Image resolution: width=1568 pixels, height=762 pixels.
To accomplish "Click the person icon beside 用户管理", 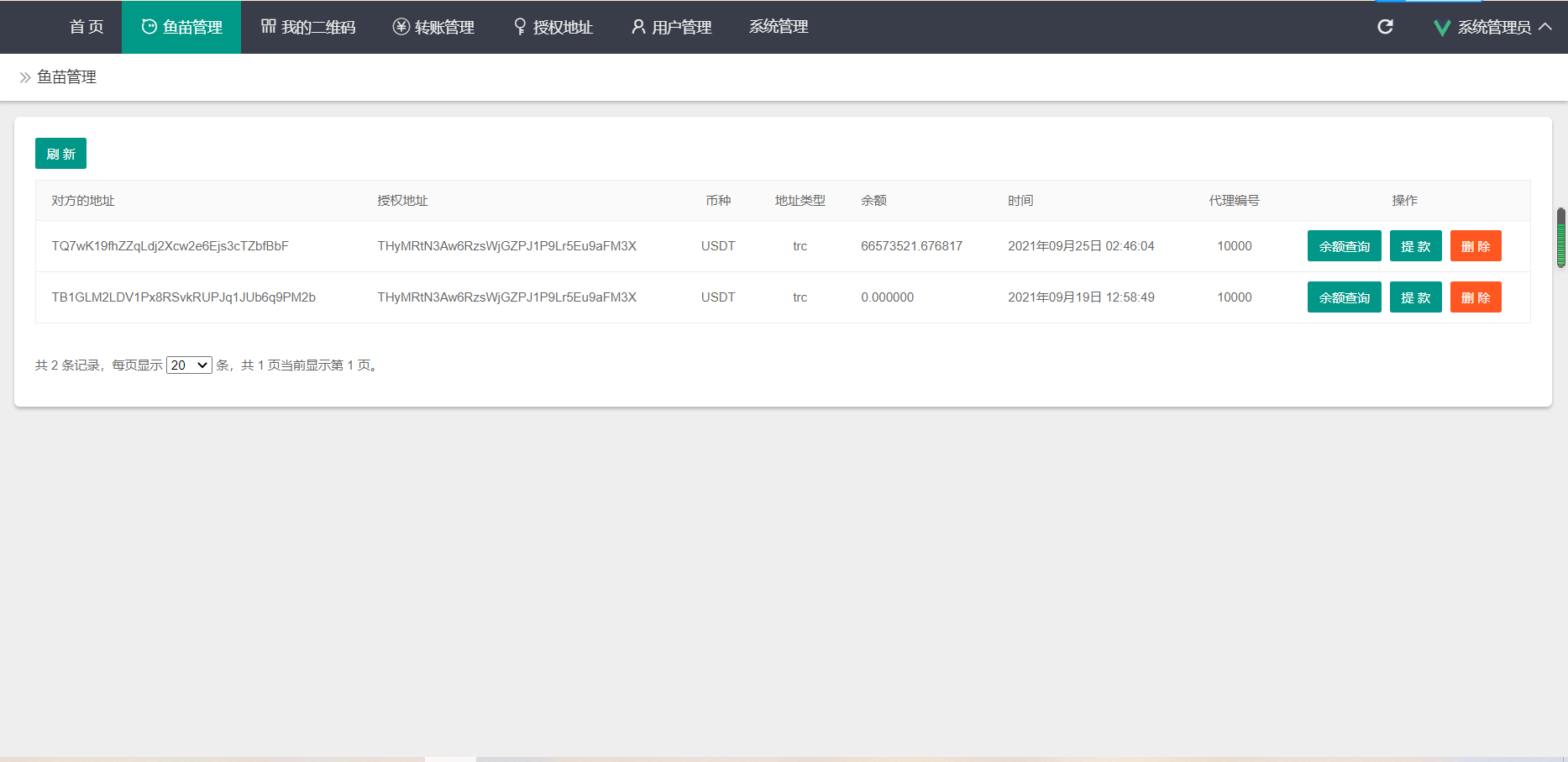I will click(x=638, y=27).
